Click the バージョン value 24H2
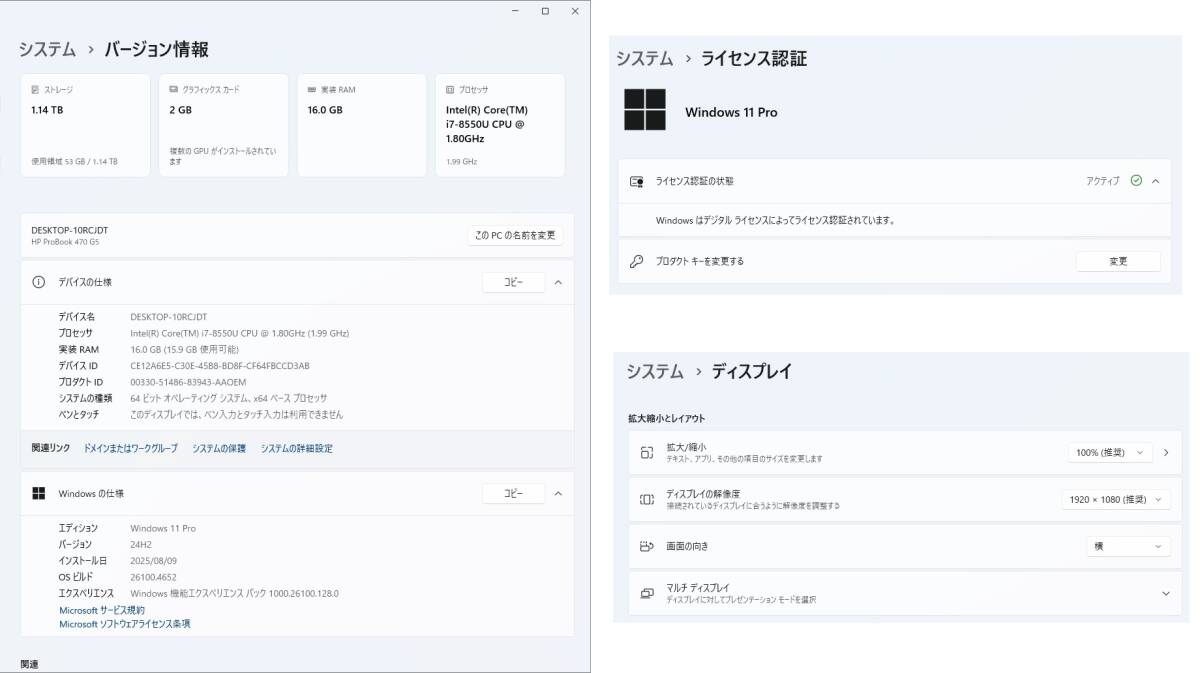The width and height of the screenshot is (1200, 673). (141, 544)
